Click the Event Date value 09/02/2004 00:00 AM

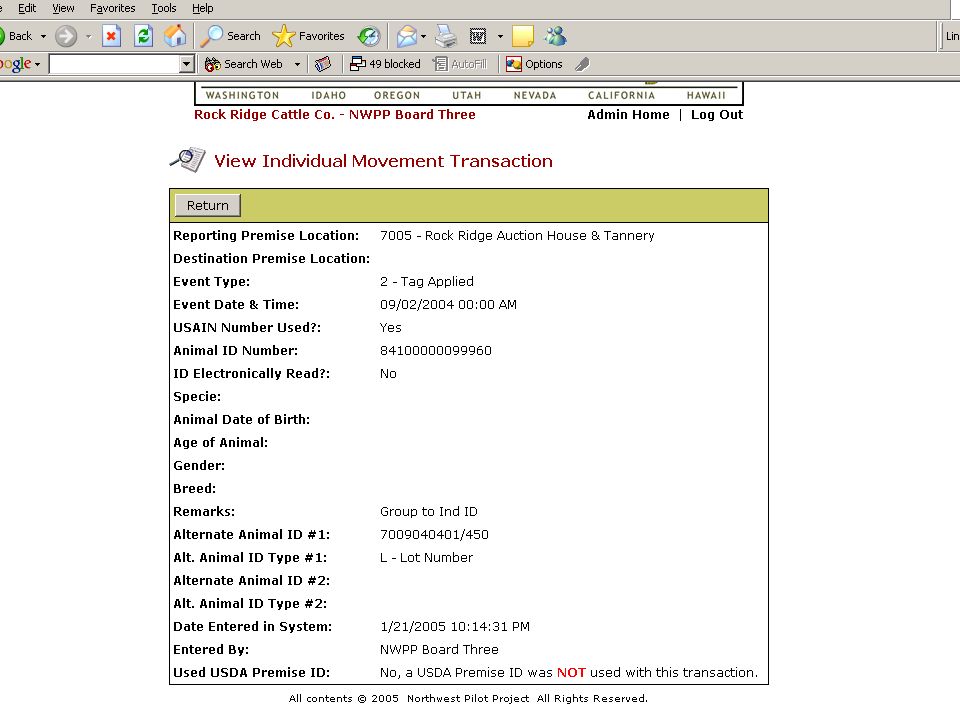pos(448,305)
